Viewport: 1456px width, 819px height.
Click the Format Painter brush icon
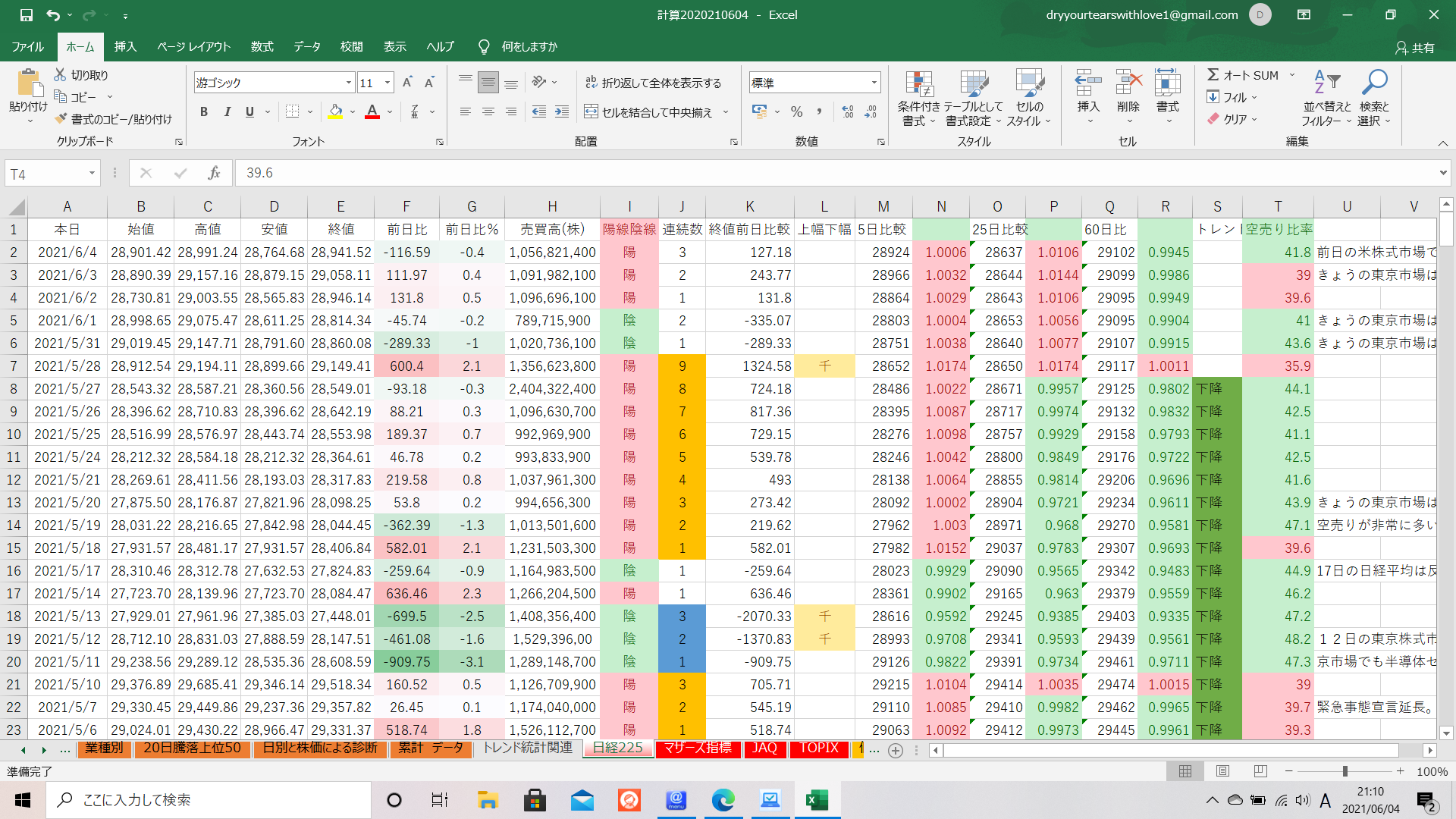pyautogui.click(x=61, y=119)
